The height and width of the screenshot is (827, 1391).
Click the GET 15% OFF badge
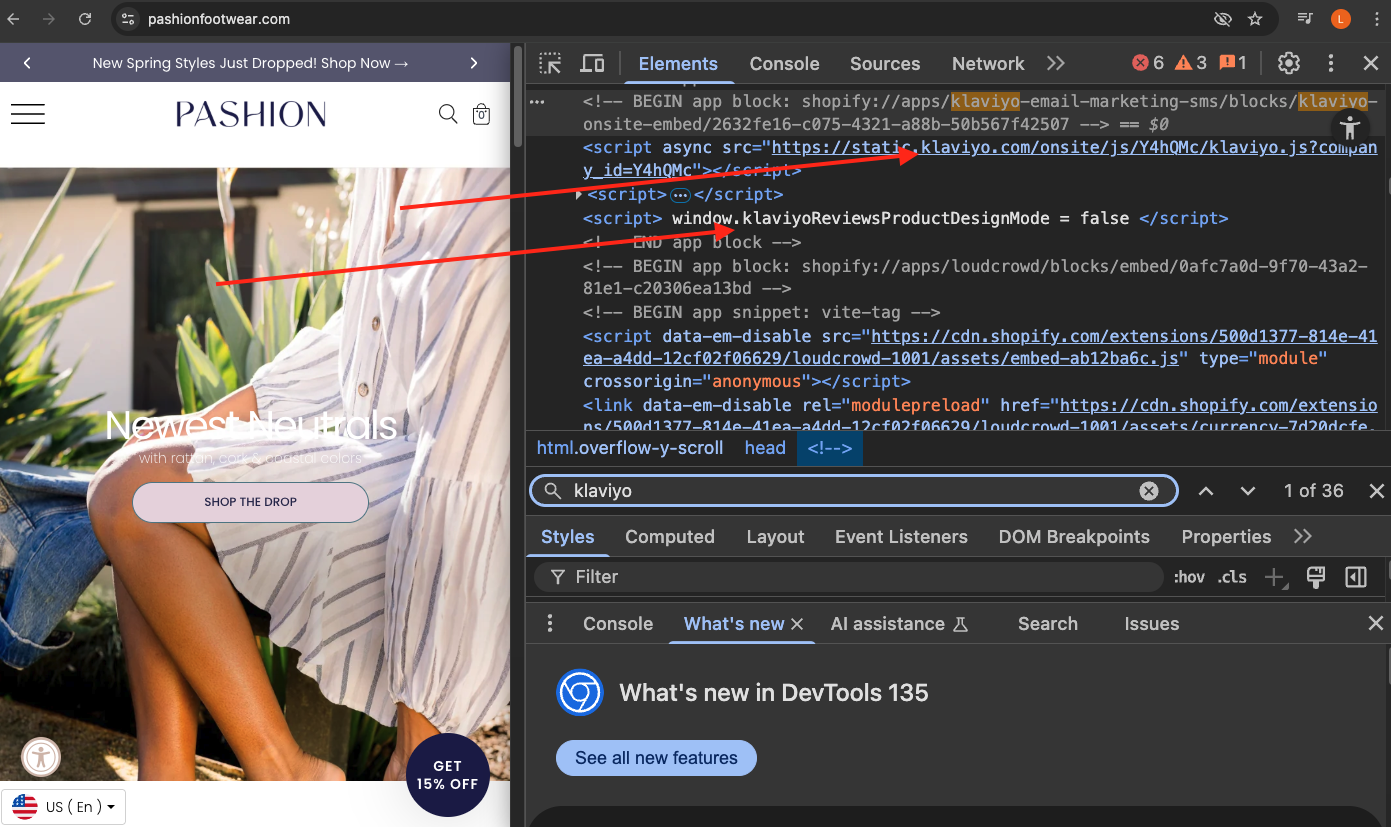pos(447,776)
